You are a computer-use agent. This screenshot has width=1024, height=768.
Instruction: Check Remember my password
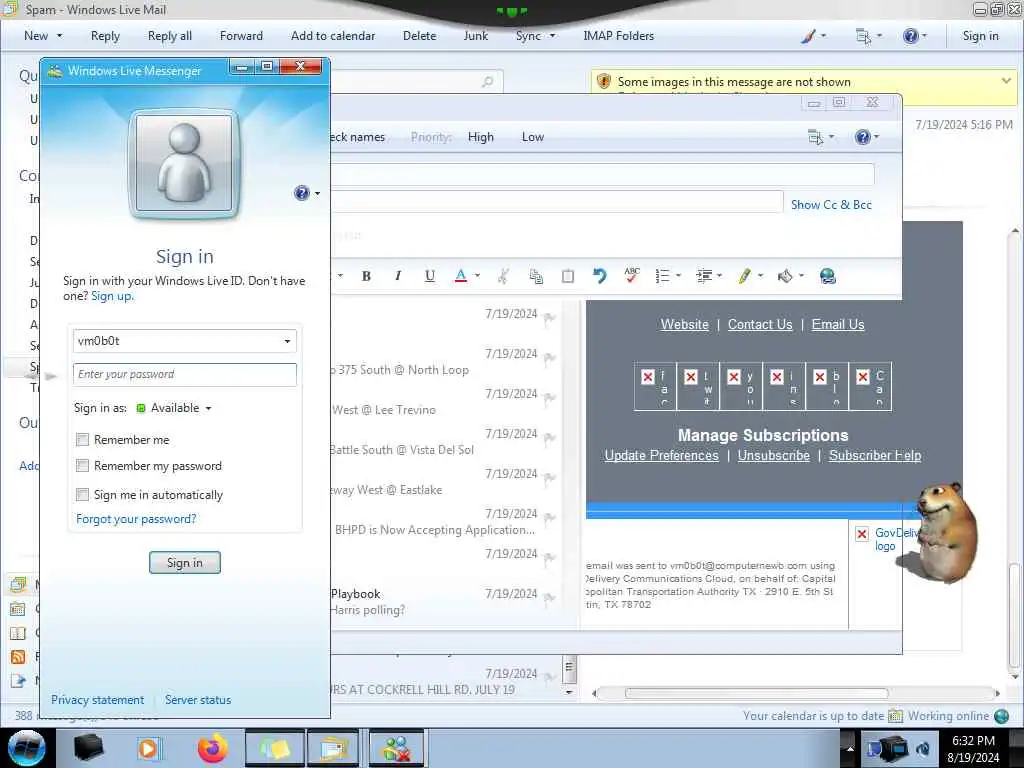82,466
